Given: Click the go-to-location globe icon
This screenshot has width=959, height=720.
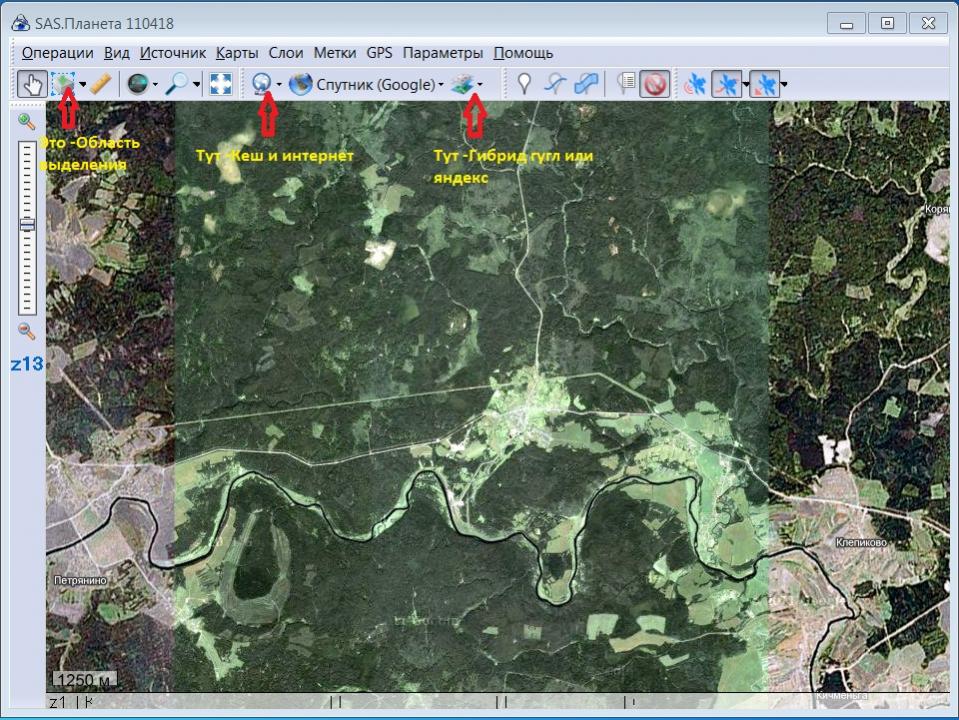Looking at the screenshot, I should 137,85.
